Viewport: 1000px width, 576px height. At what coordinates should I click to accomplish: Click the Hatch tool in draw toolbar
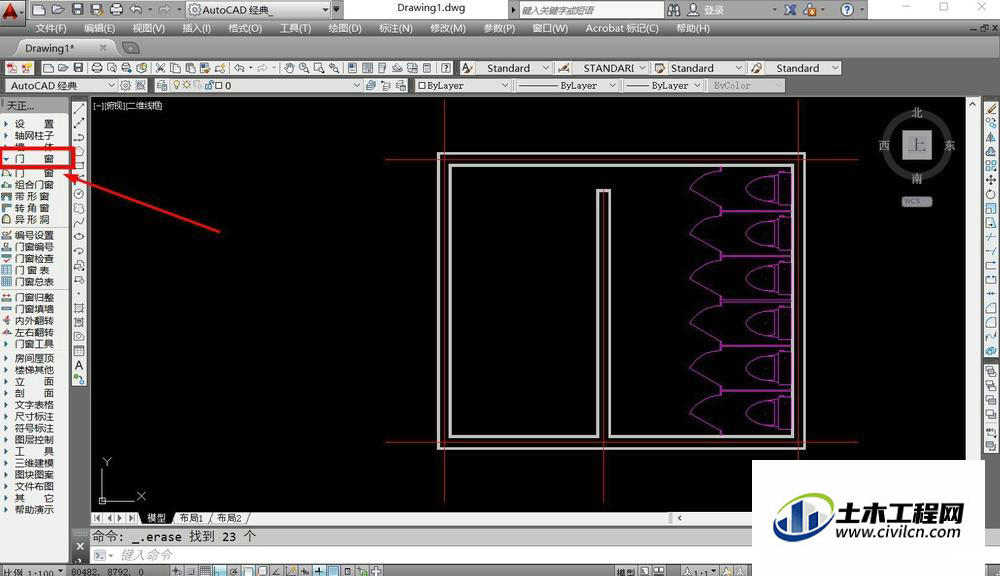click(79, 308)
